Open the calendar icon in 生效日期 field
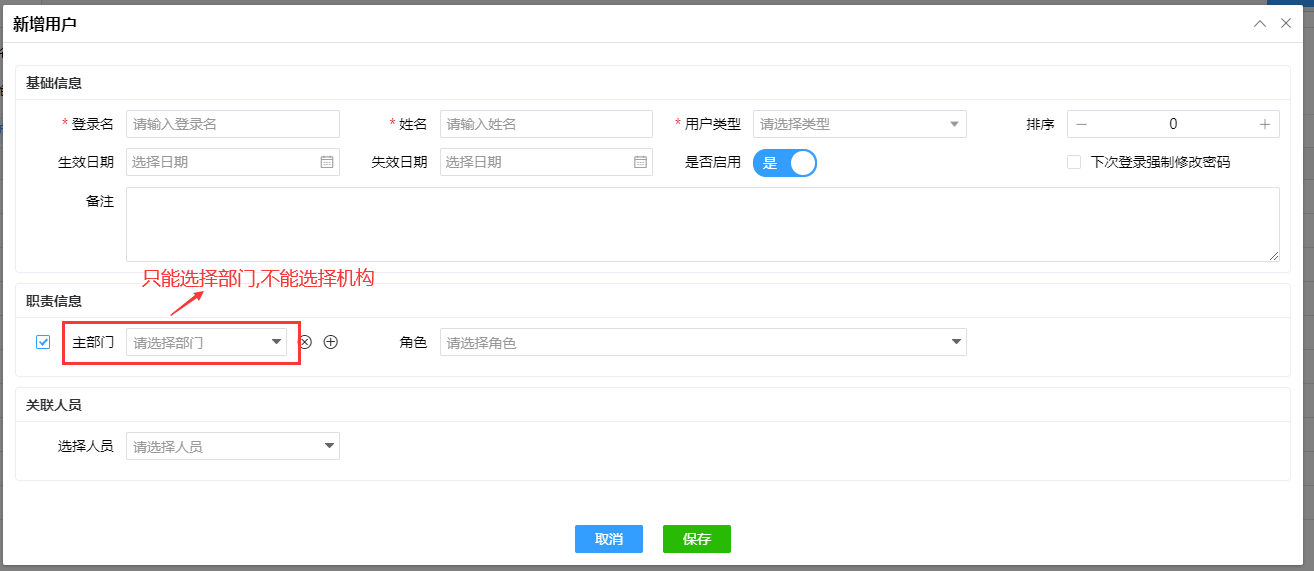This screenshot has height=571, width=1314. pyautogui.click(x=327, y=162)
